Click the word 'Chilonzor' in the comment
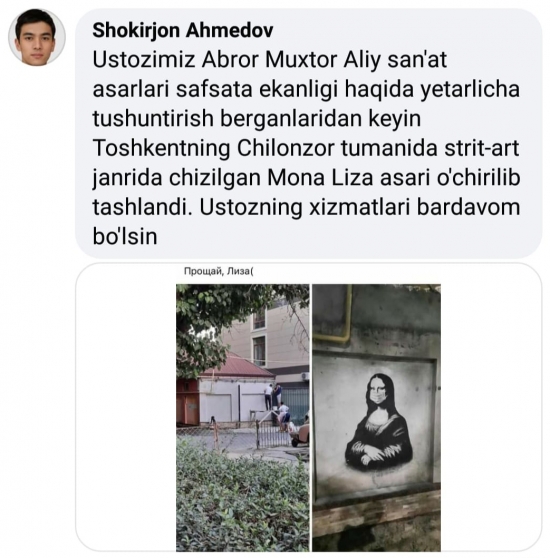Image resolution: width=550 pixels, height=558 pixels. pos(286,148)
